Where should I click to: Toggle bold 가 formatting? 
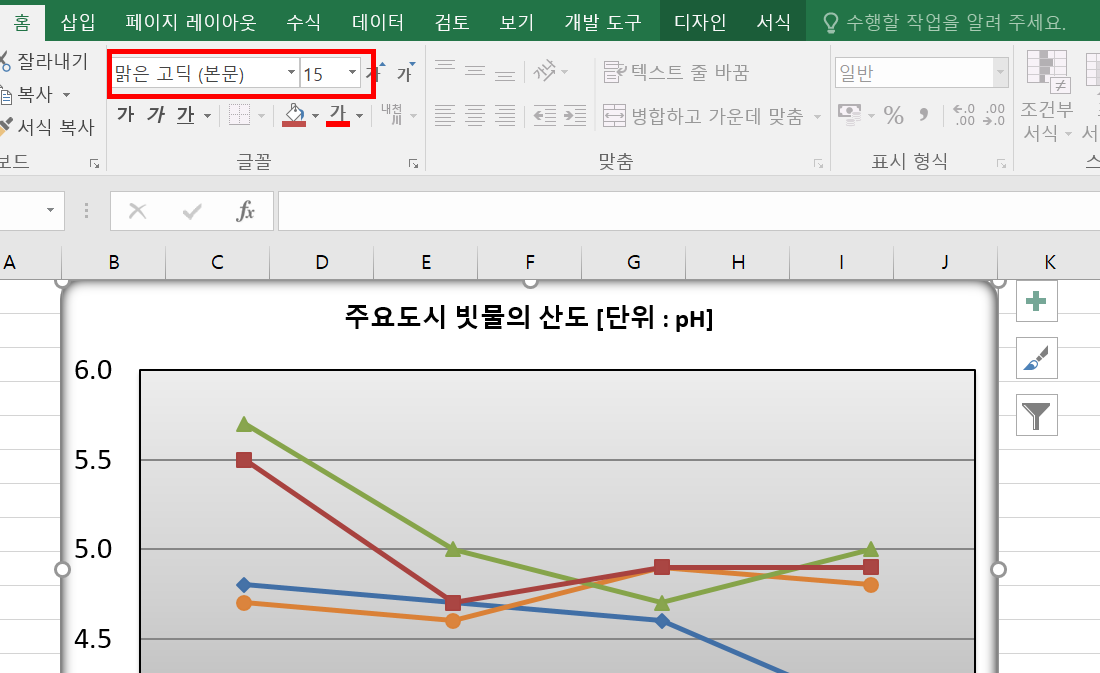click(125, 115)
